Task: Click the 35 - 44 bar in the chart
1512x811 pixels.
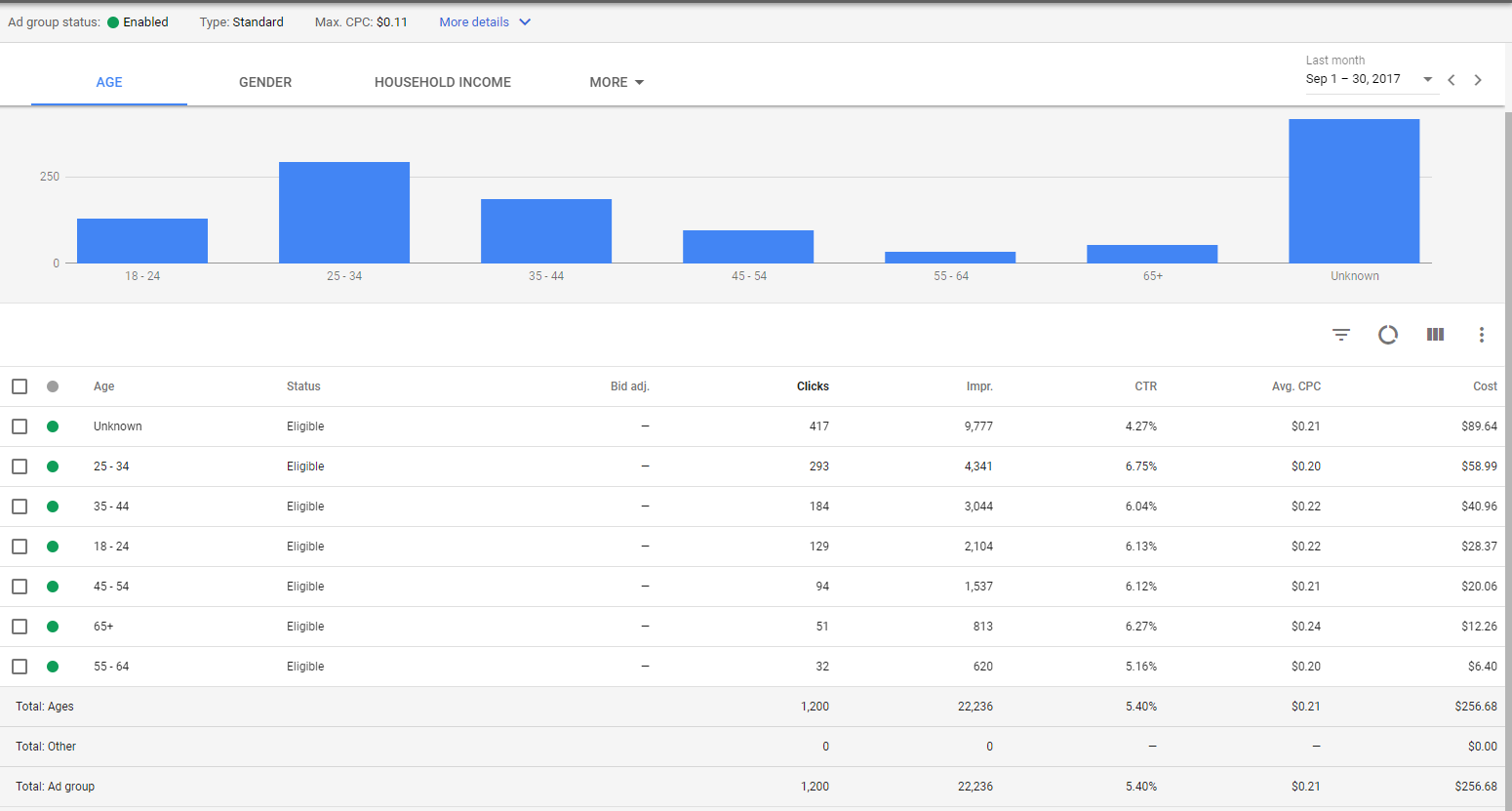Action: (546, 231)
